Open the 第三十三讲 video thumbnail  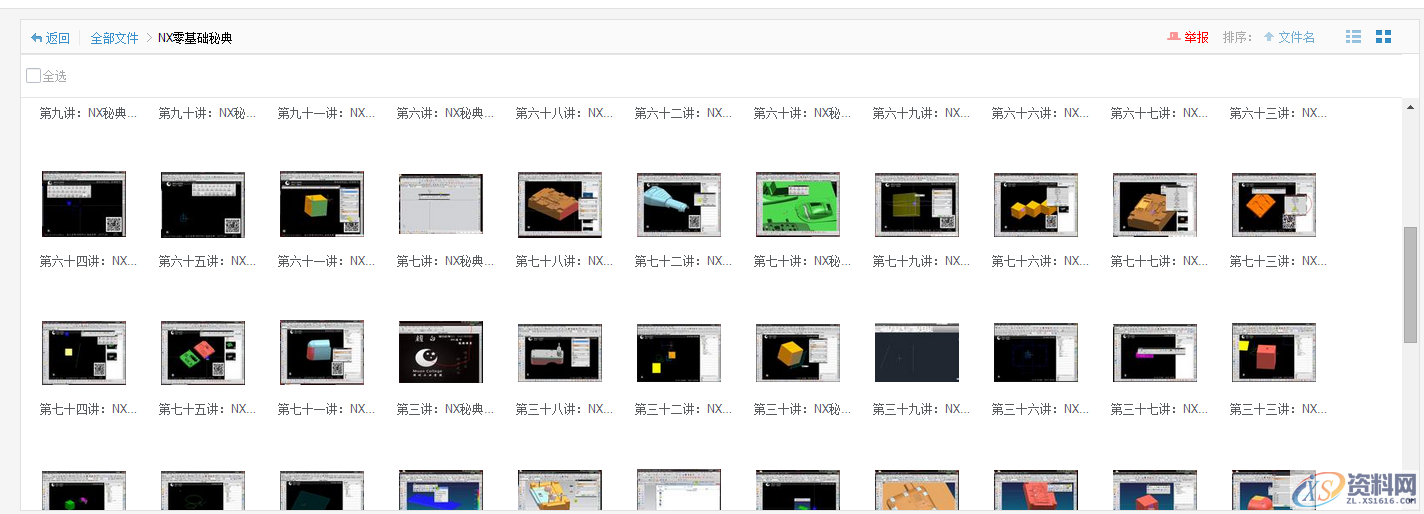click(x=1274, y=353)
